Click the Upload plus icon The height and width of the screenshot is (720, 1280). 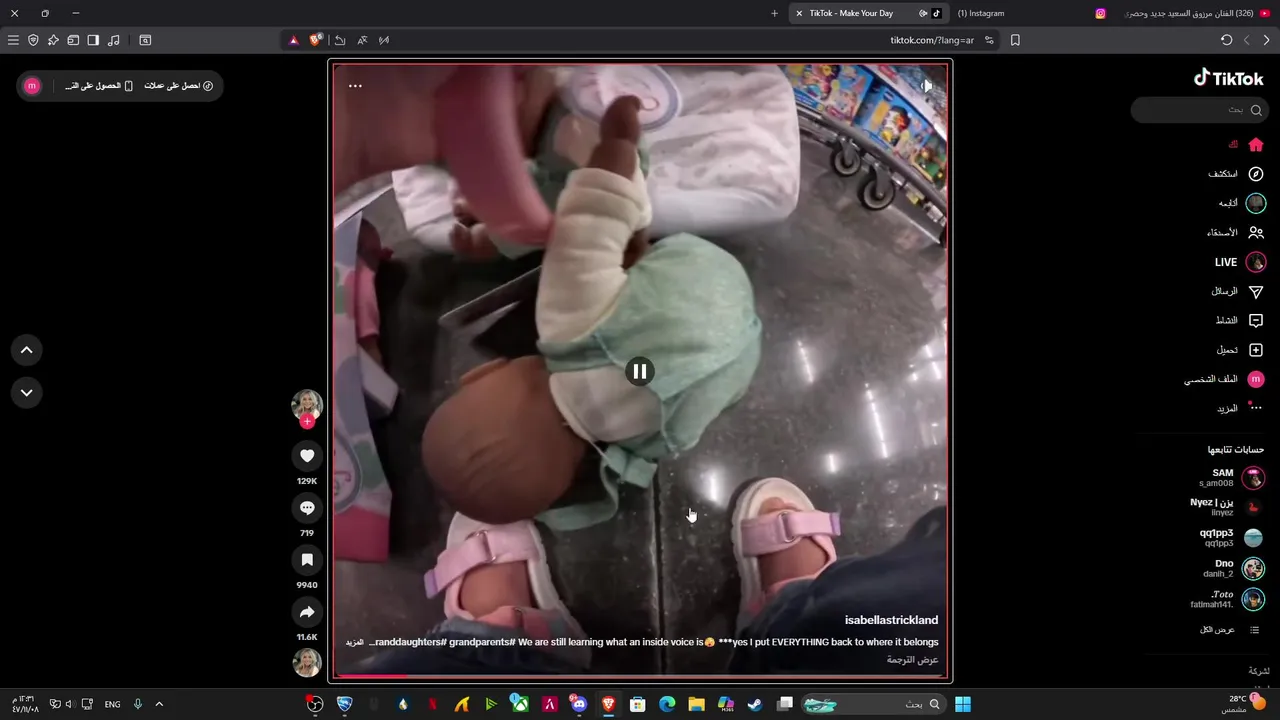pyautogui.click(x=1256, y=350)
